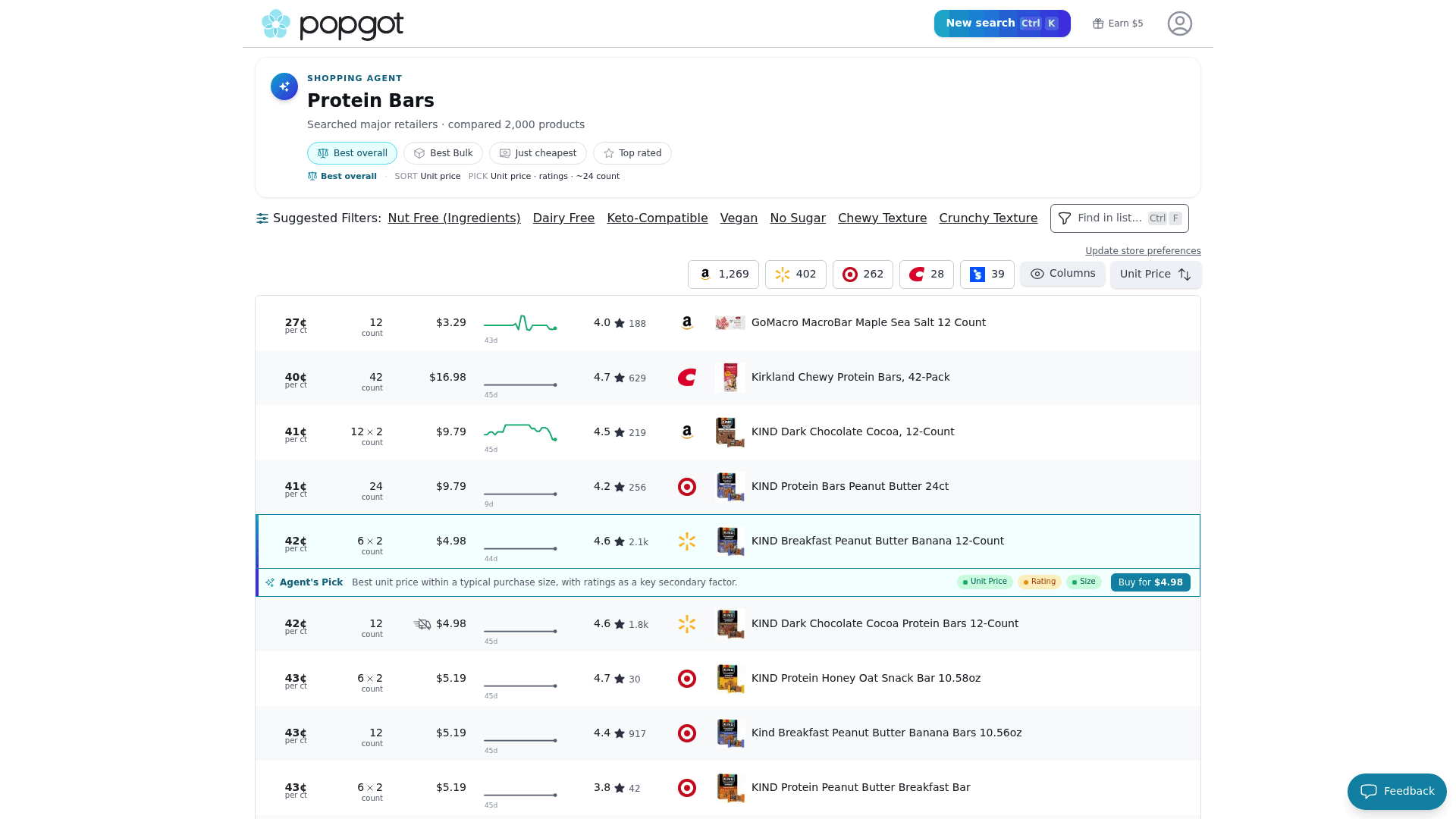Open KIND Protein Bars Peanut Butter 24ct
This screenshot has width=1456, height=819.
[x=849, y=486]
